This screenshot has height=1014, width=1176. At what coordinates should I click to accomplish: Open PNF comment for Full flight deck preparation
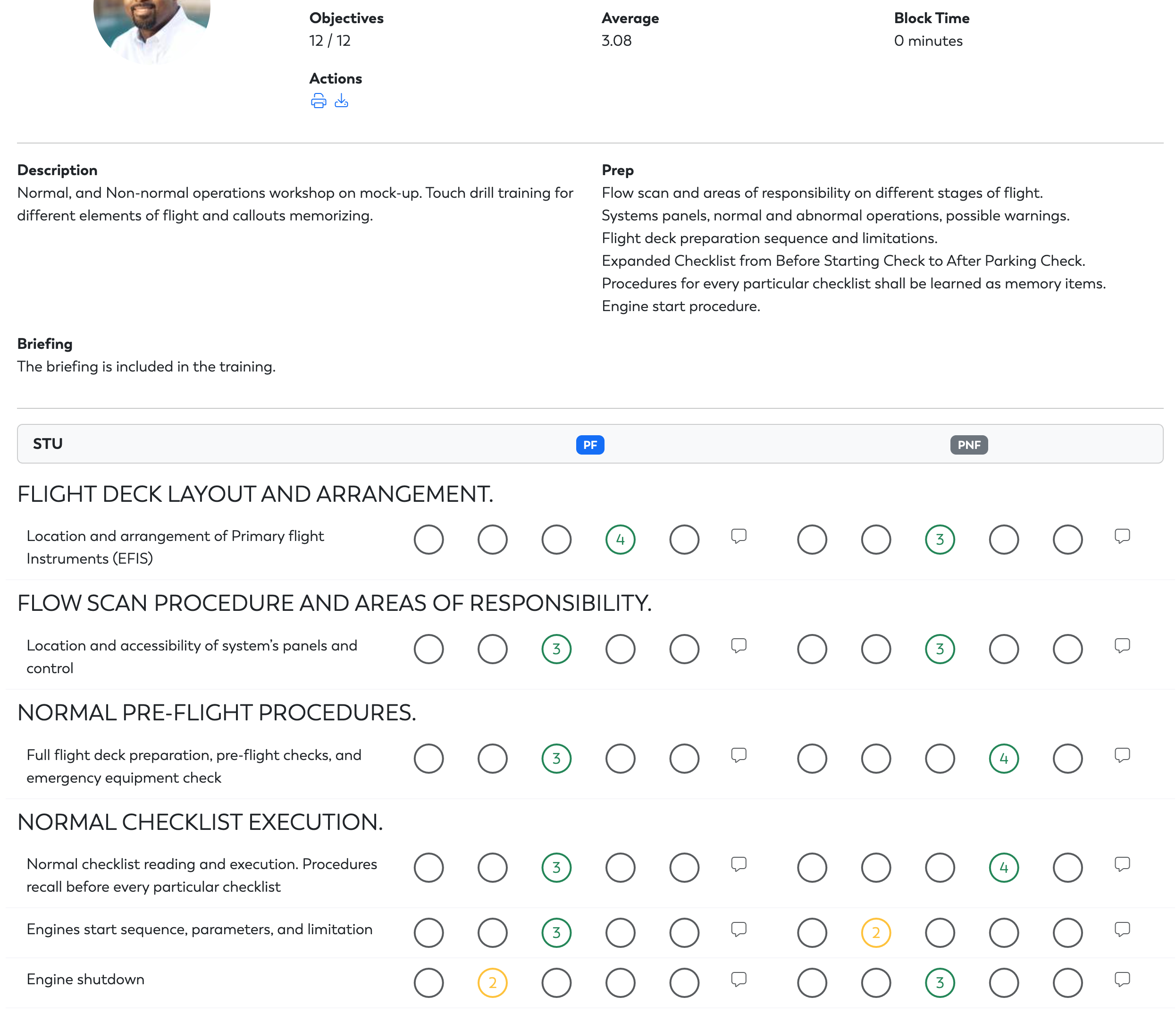click(x=1122, y=755)
